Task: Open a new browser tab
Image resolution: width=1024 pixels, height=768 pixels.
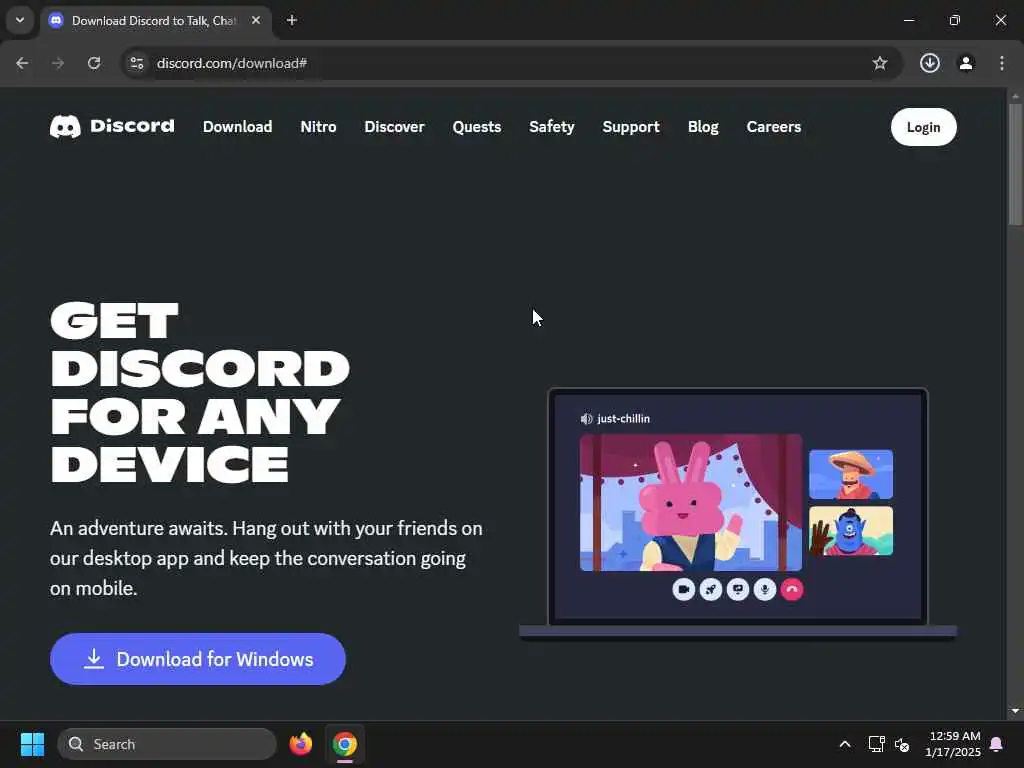Action: (292, 20)
